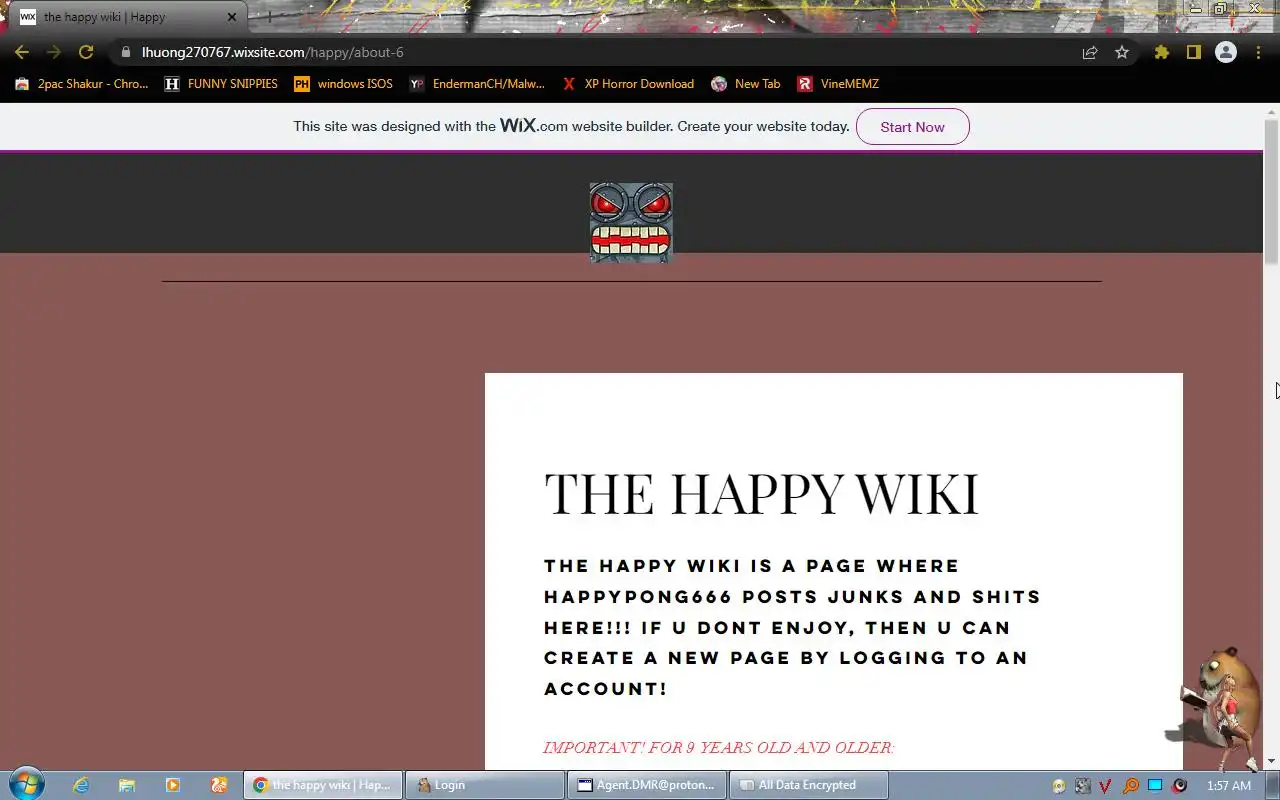This screenshot has height=800, width=1280.
Task: Click the Wix 'Start Now' button
Action: pos(912,127)
